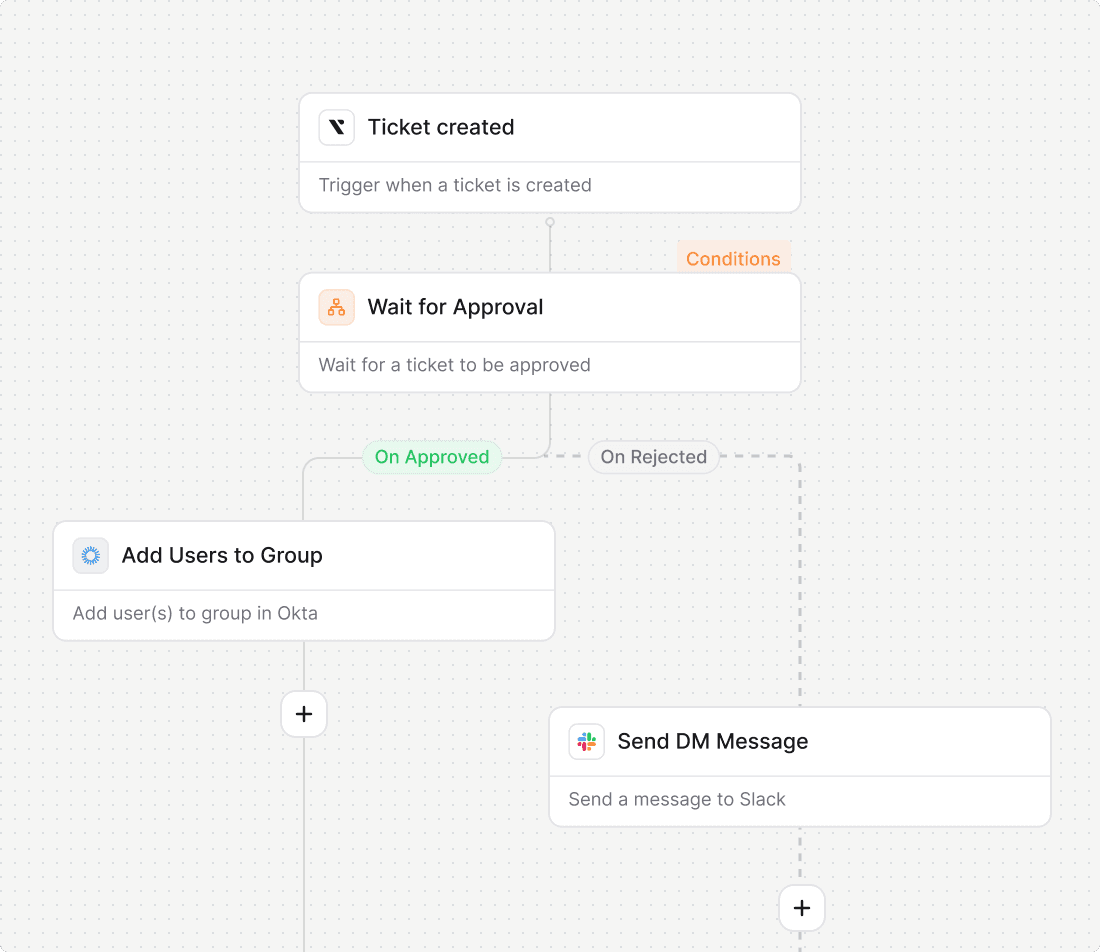Select the Ticket created node title

coord(441,128)
